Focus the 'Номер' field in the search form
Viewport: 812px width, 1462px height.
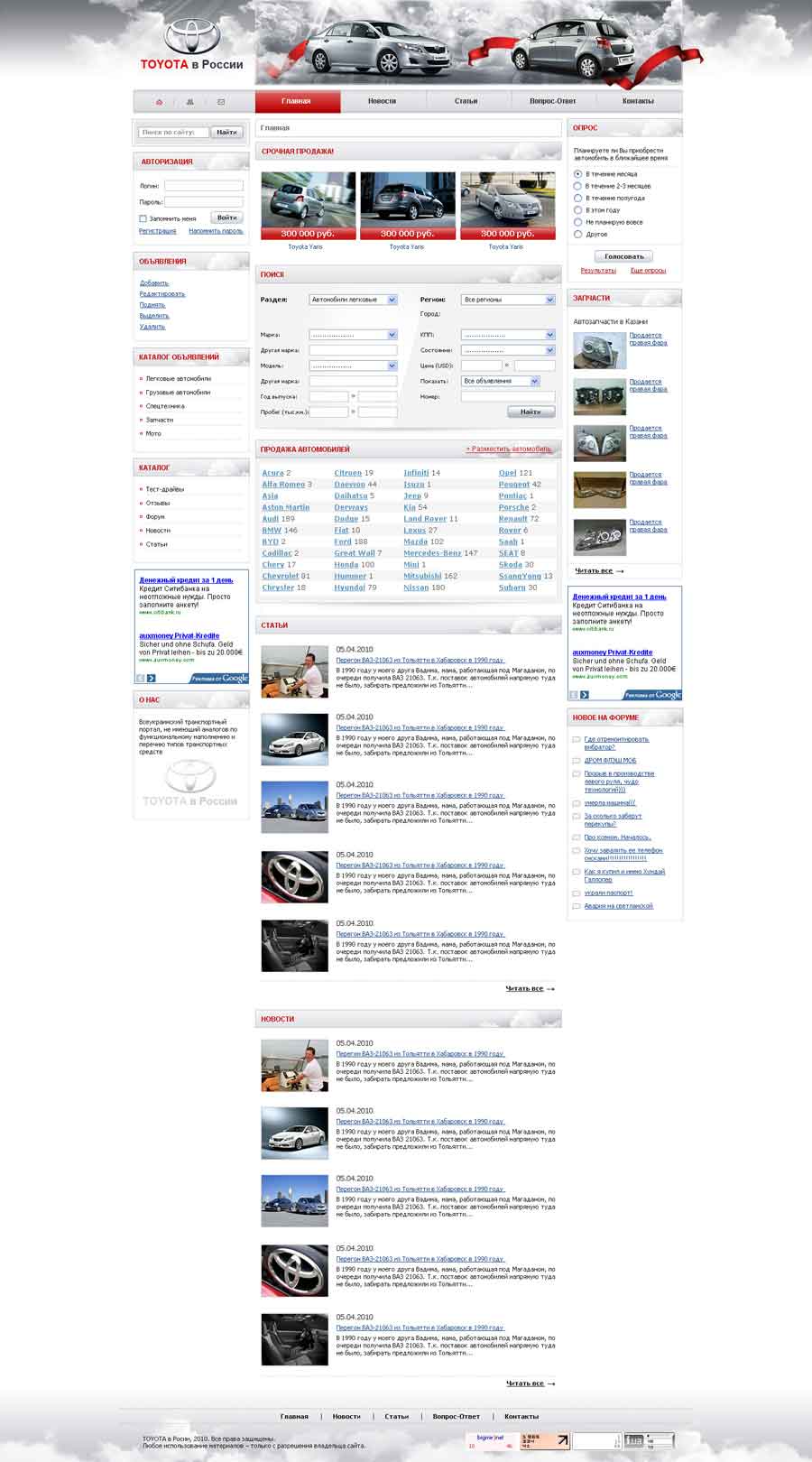pos(508,396)
